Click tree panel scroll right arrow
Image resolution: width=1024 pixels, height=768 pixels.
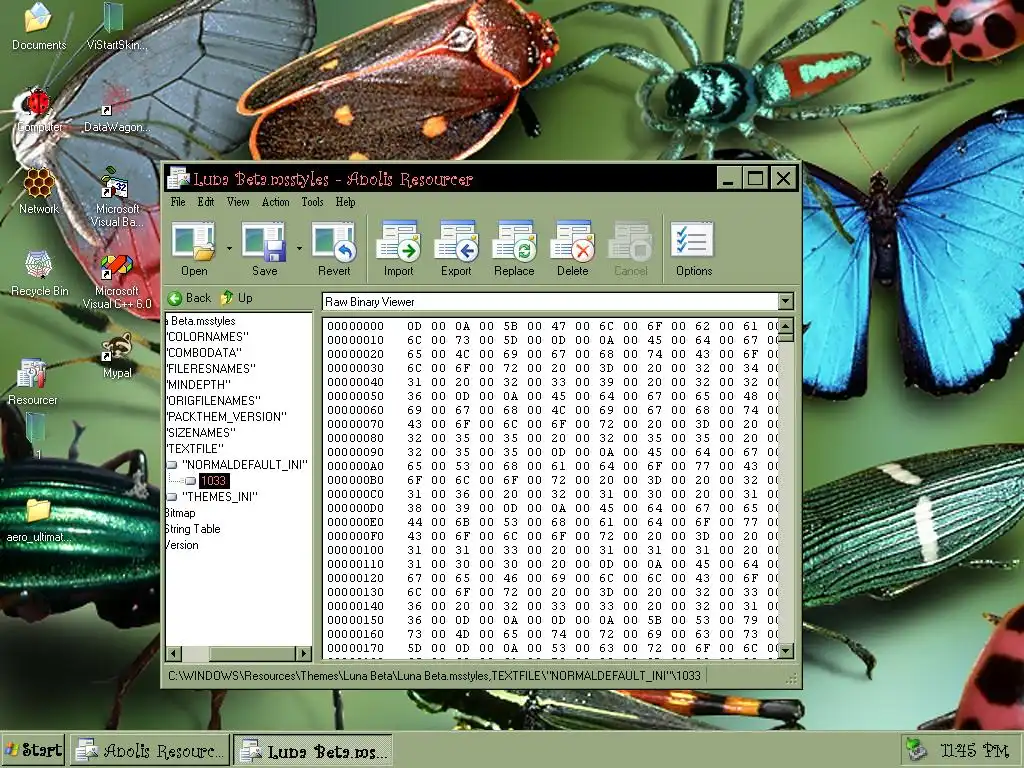coord(303,653)
